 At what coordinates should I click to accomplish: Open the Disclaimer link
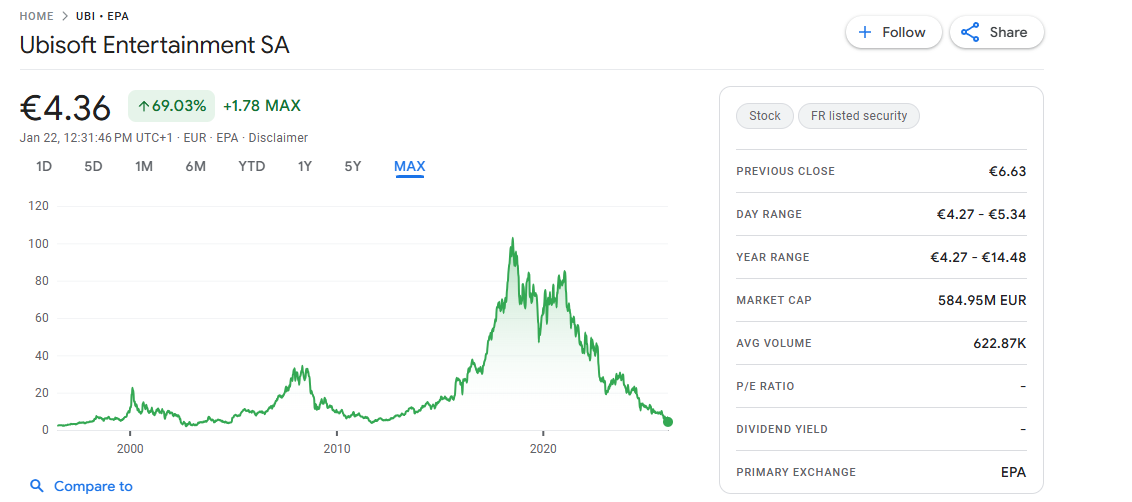click(278, 138)
